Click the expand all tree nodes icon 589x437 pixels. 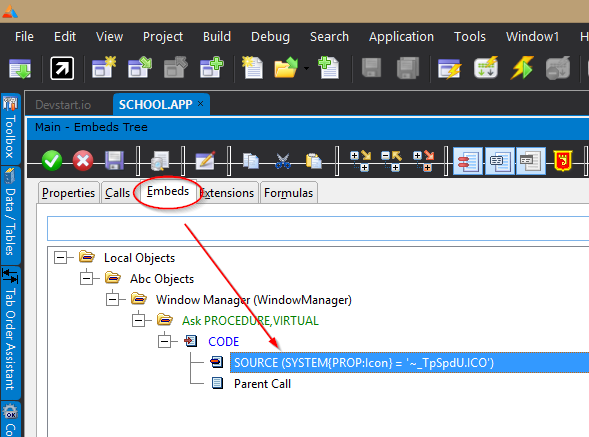(361, 161)
